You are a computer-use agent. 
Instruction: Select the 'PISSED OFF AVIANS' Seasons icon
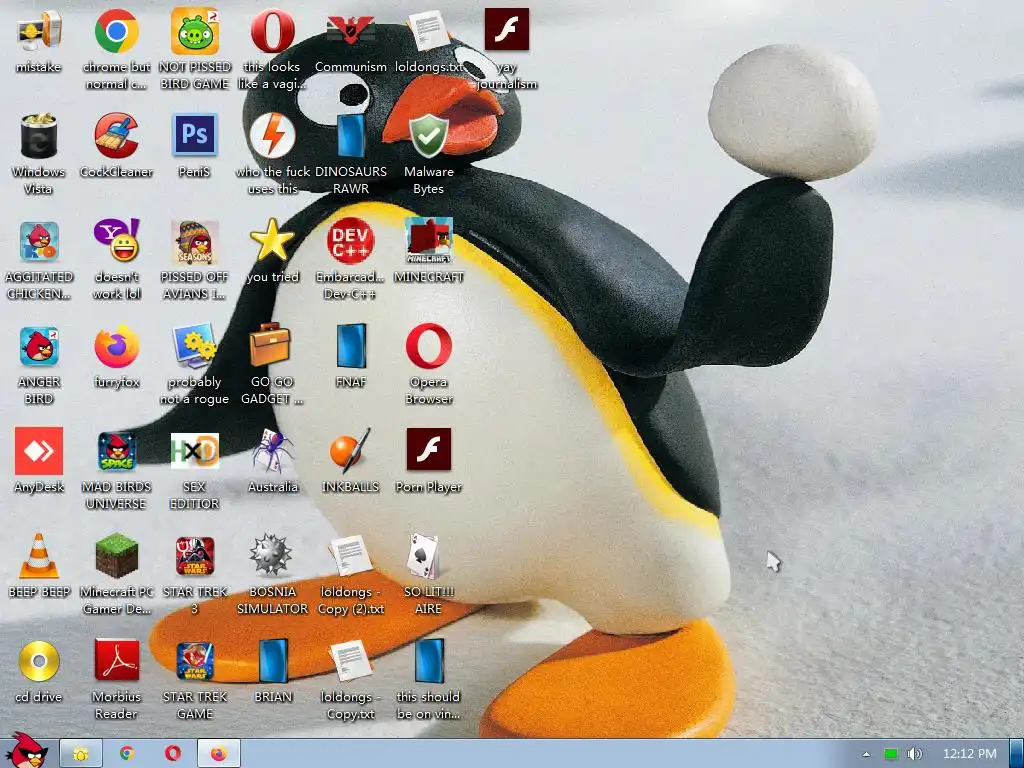pyautogui.click(x=195, y=241)
